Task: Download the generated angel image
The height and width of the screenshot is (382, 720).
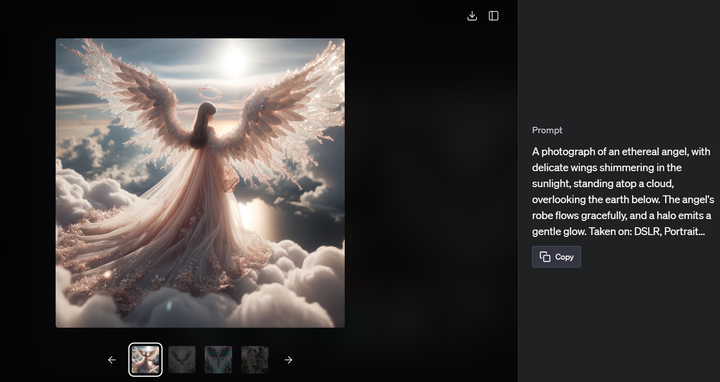Action: pyautogui.click(x=472, y=16)
